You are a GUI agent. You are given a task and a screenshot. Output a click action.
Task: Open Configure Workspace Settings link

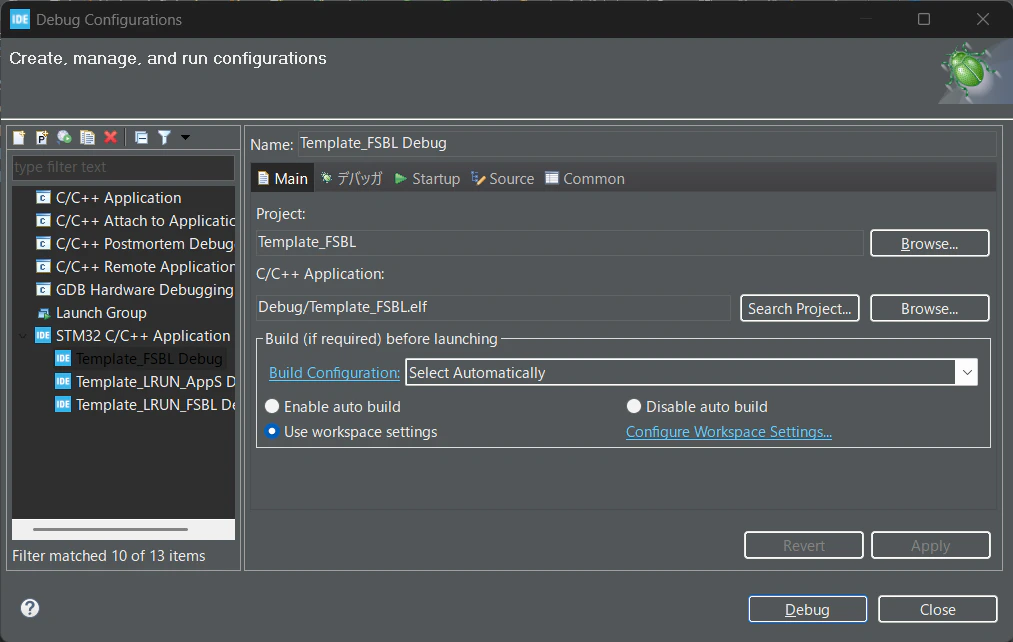[729, 431]
